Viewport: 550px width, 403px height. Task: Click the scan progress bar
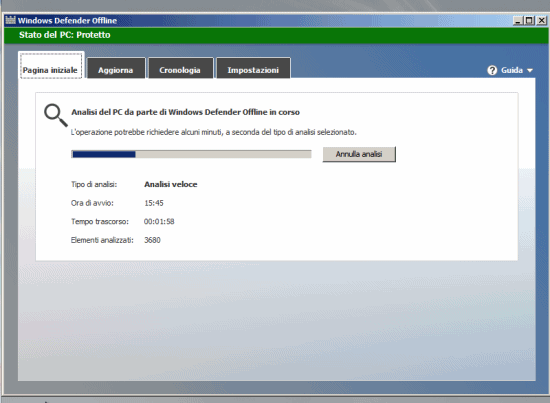coord(191,154)
